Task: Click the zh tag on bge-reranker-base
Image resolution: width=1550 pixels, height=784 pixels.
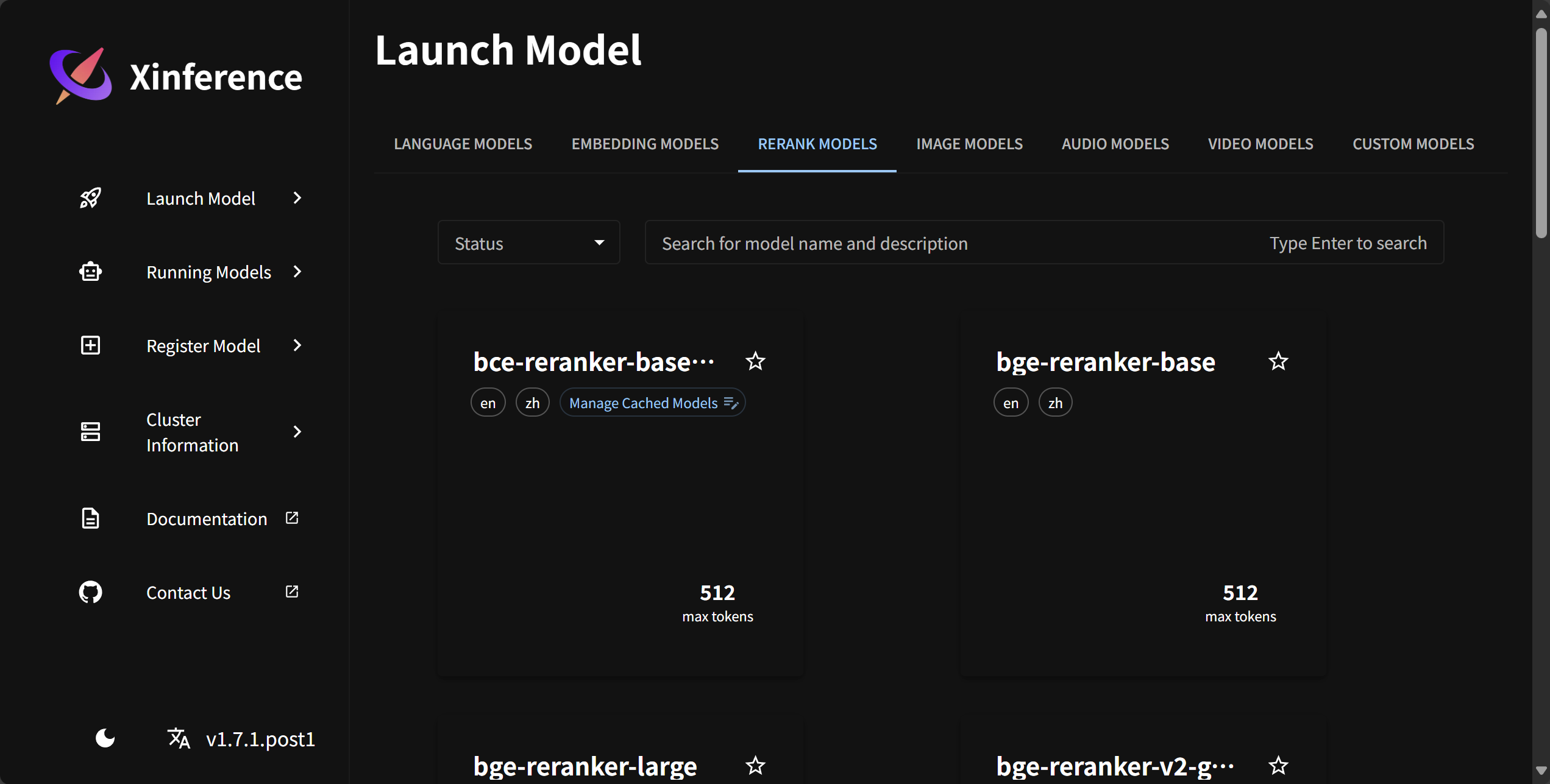Action: 1055,403
